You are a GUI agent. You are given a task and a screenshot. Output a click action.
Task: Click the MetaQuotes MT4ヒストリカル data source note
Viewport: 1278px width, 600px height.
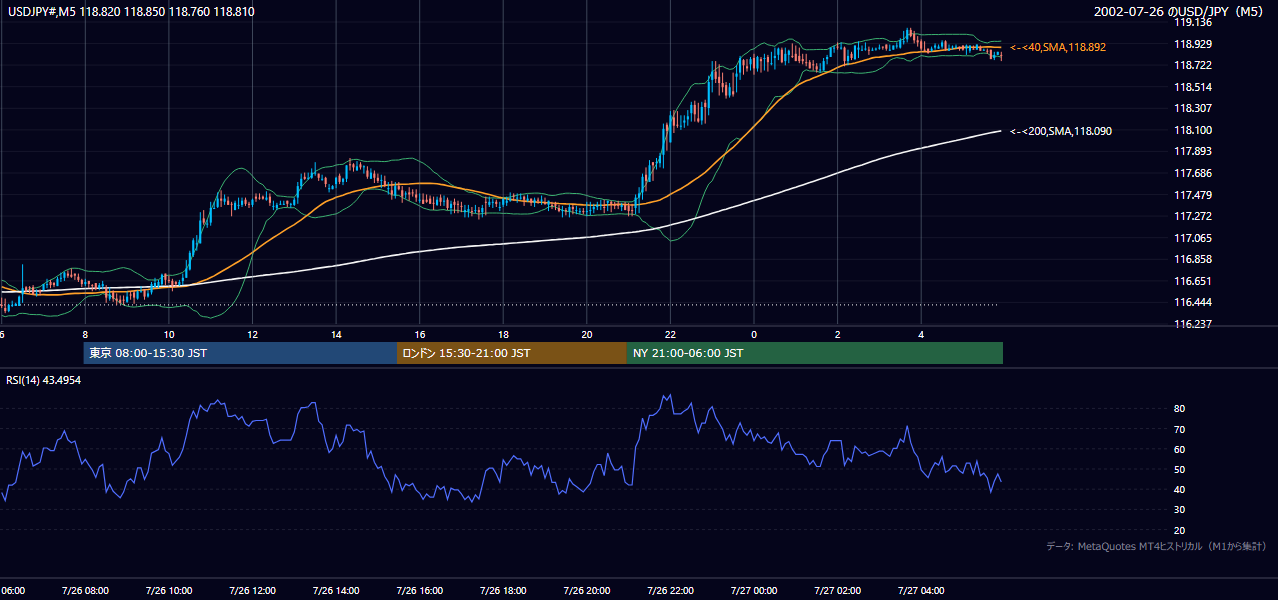[1156, 546]
